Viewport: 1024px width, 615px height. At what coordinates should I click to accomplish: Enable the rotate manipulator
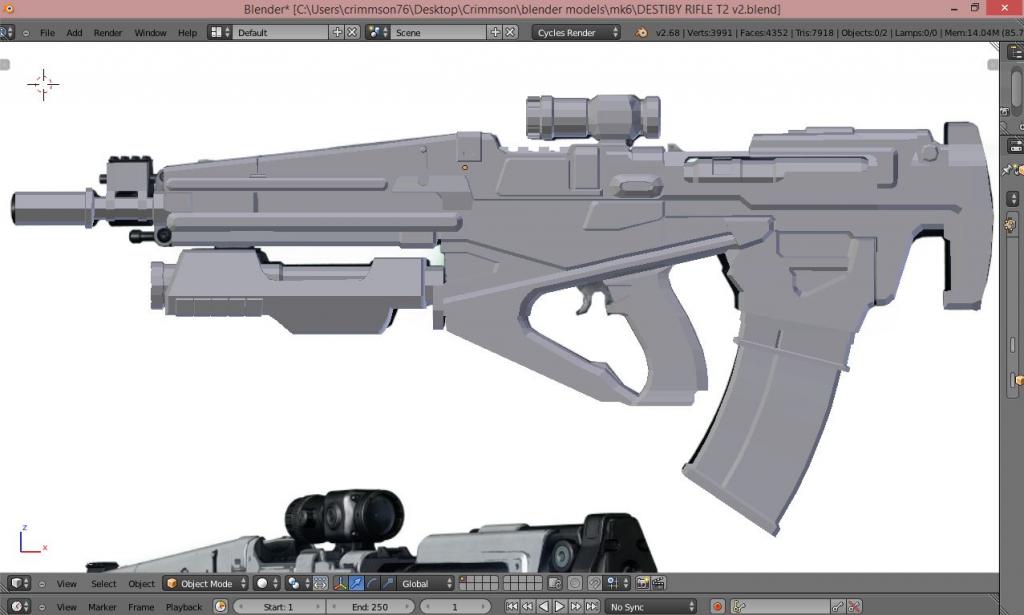tap(372, 583)
